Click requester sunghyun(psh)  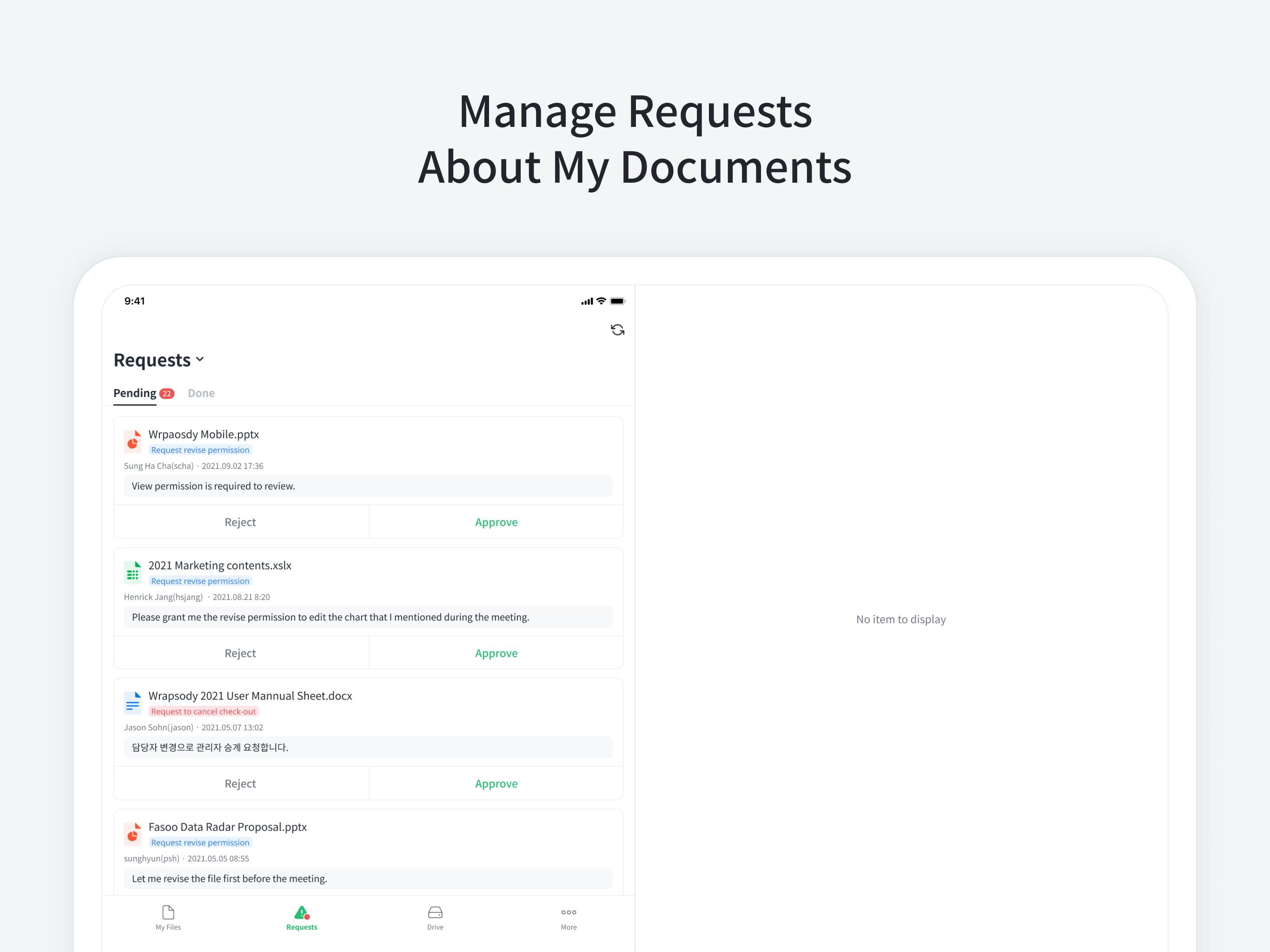click(152, 859)
